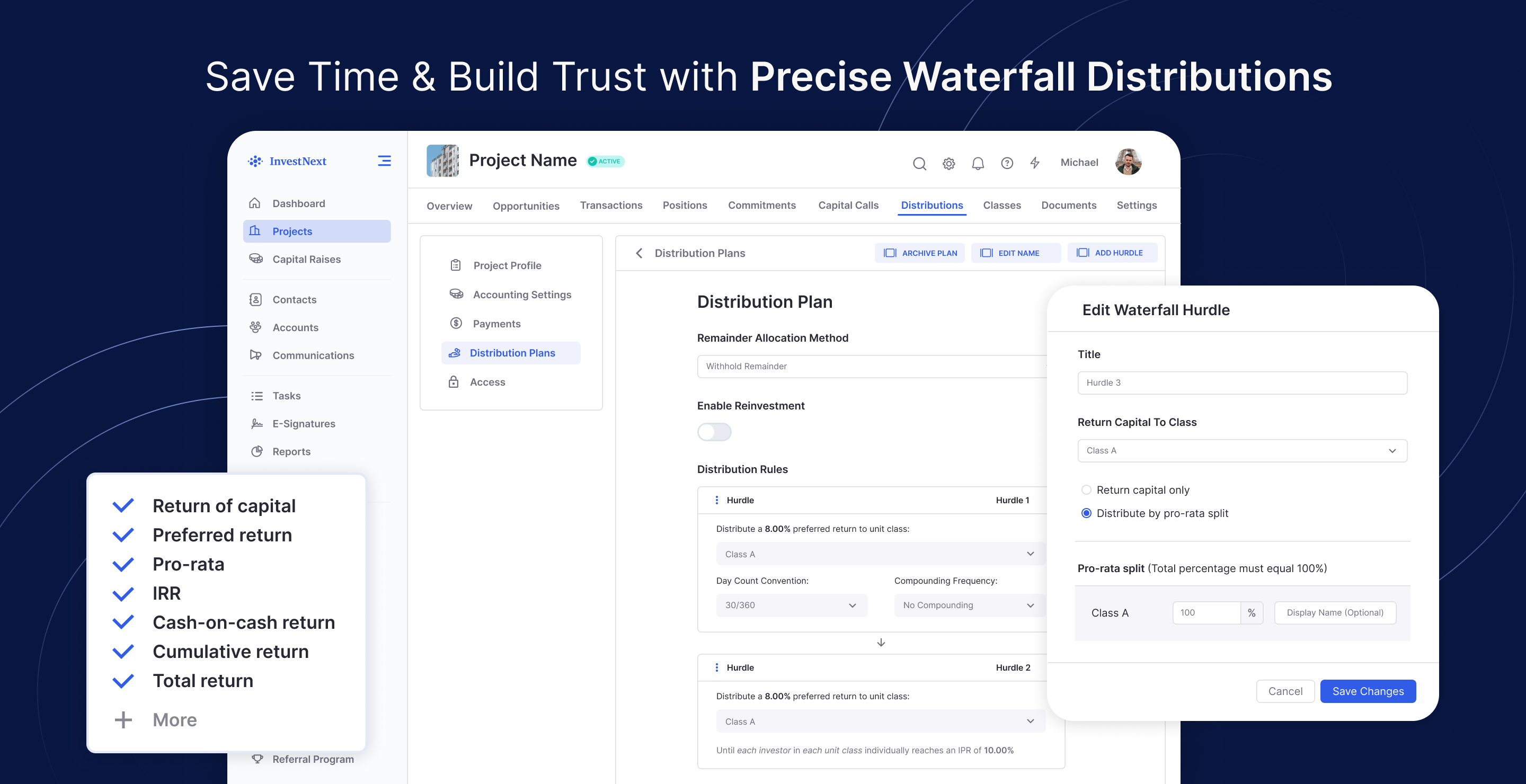
Task: Open Capital Raises from the sidebar
Action: (x=306, y=259)
